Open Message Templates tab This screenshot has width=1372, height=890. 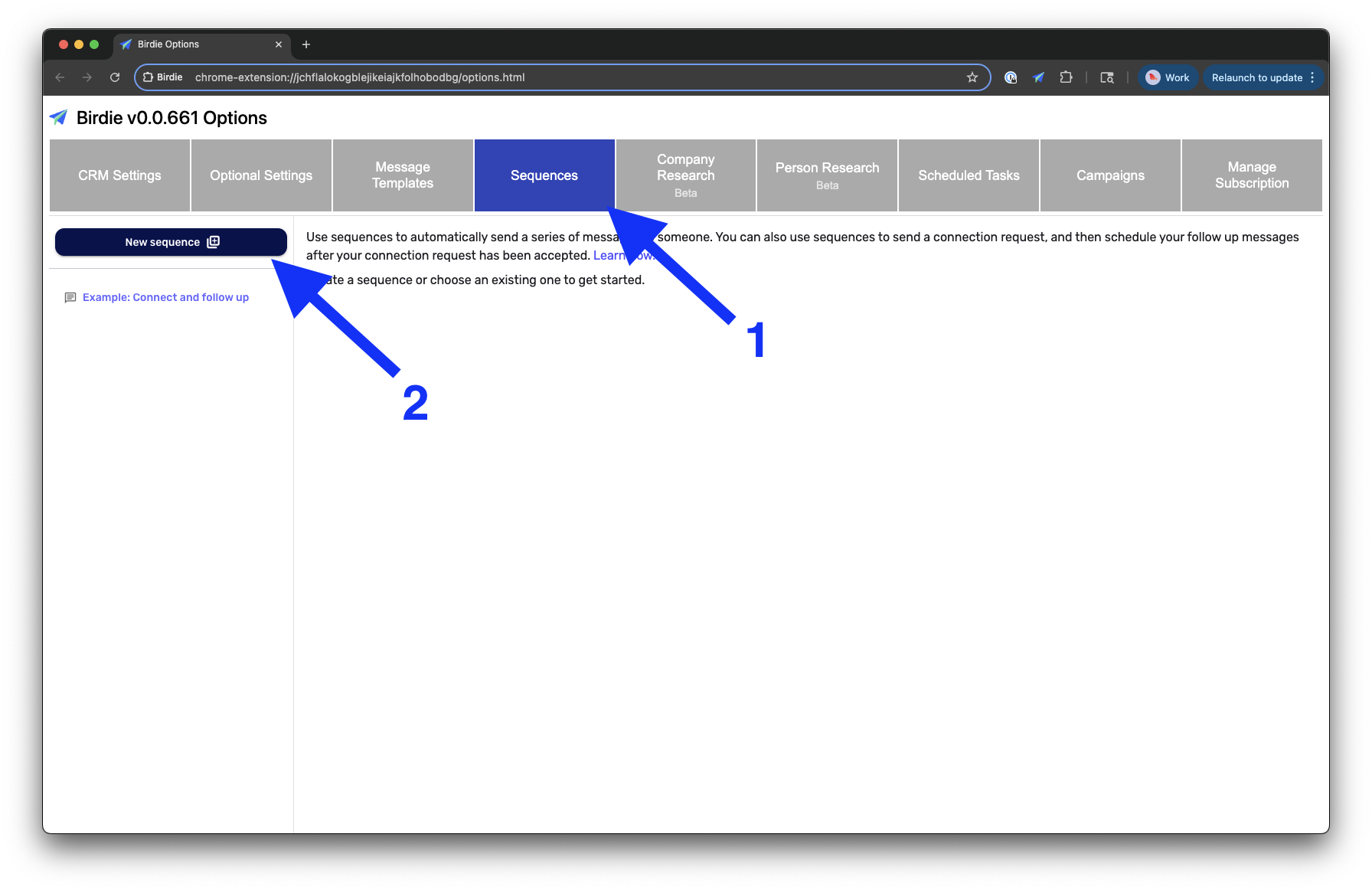[x=403, y=175]
